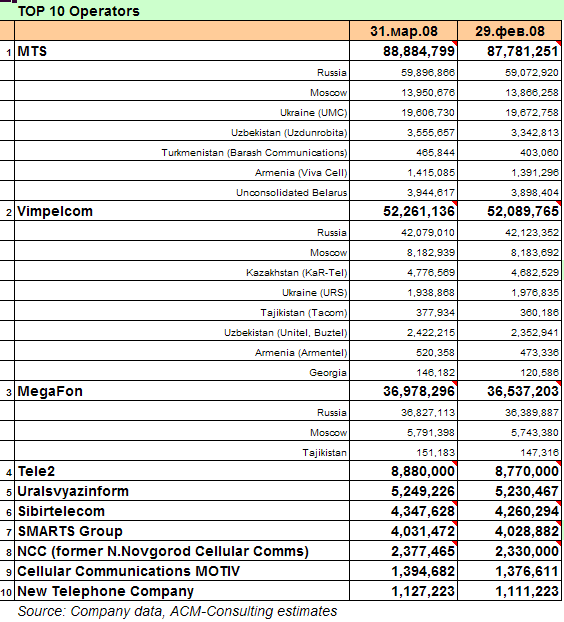Select NCC (former N.Novgorod Cellular Comms) cell
564x622 pixels.
coord(182,551)
